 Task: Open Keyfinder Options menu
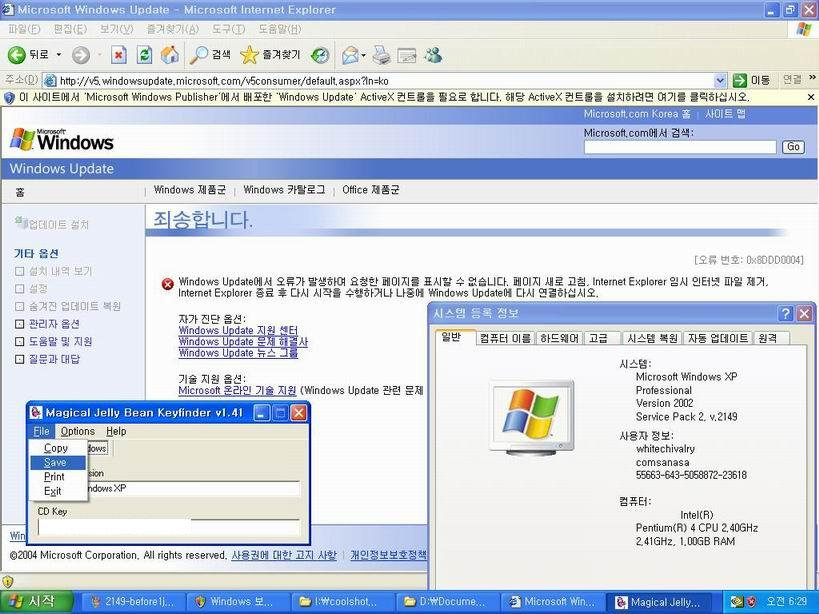pos(77,431)
